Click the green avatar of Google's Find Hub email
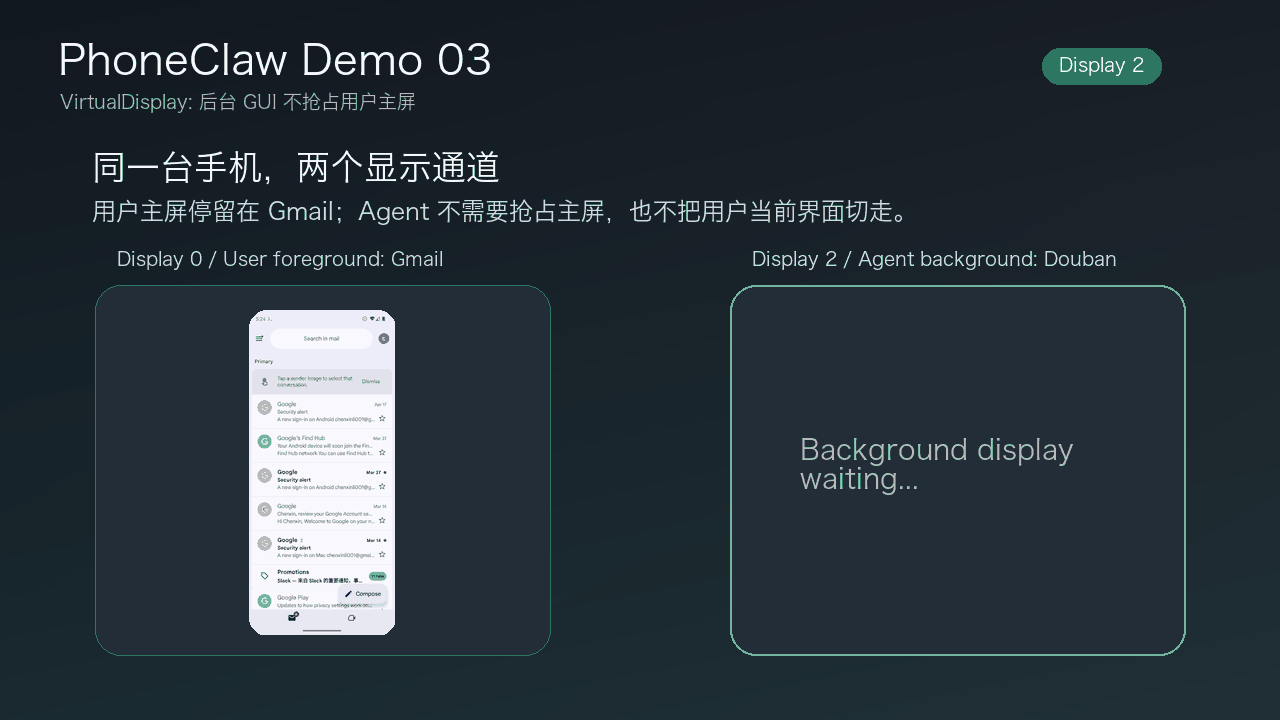Screen dimensions: 1280x720 coord(264,442)
